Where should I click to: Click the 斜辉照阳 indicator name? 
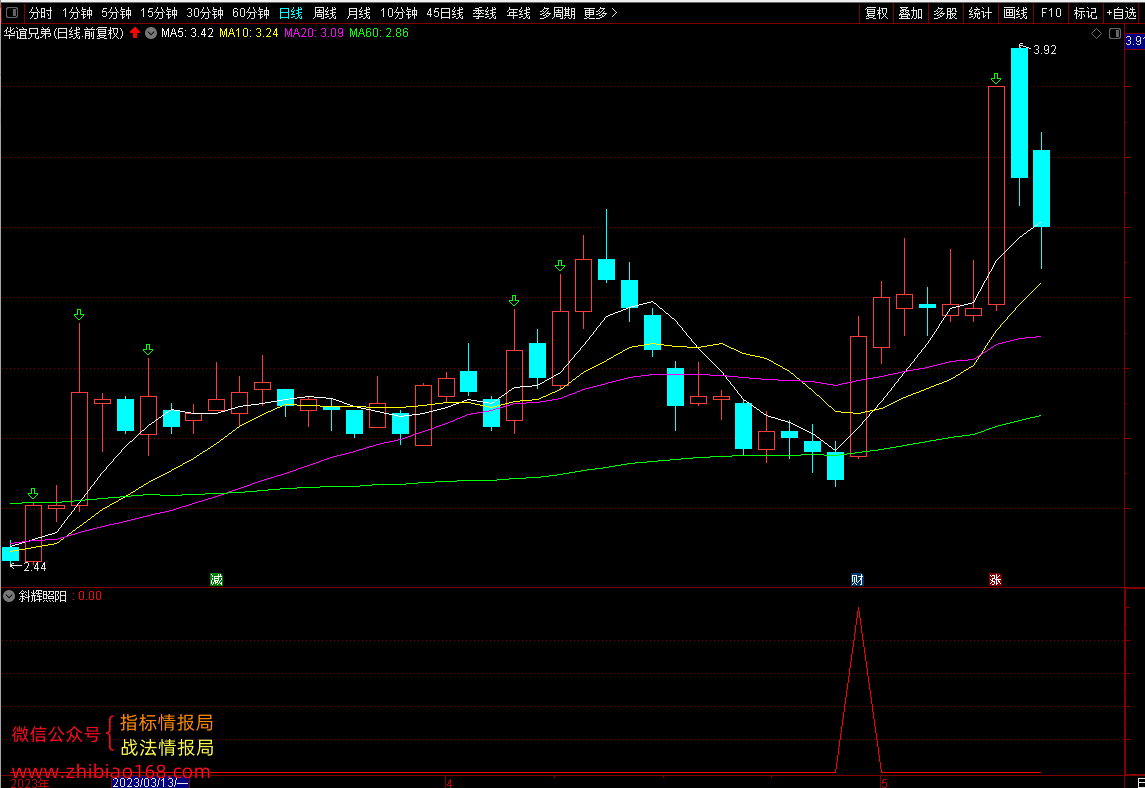(x=43, y=597)
